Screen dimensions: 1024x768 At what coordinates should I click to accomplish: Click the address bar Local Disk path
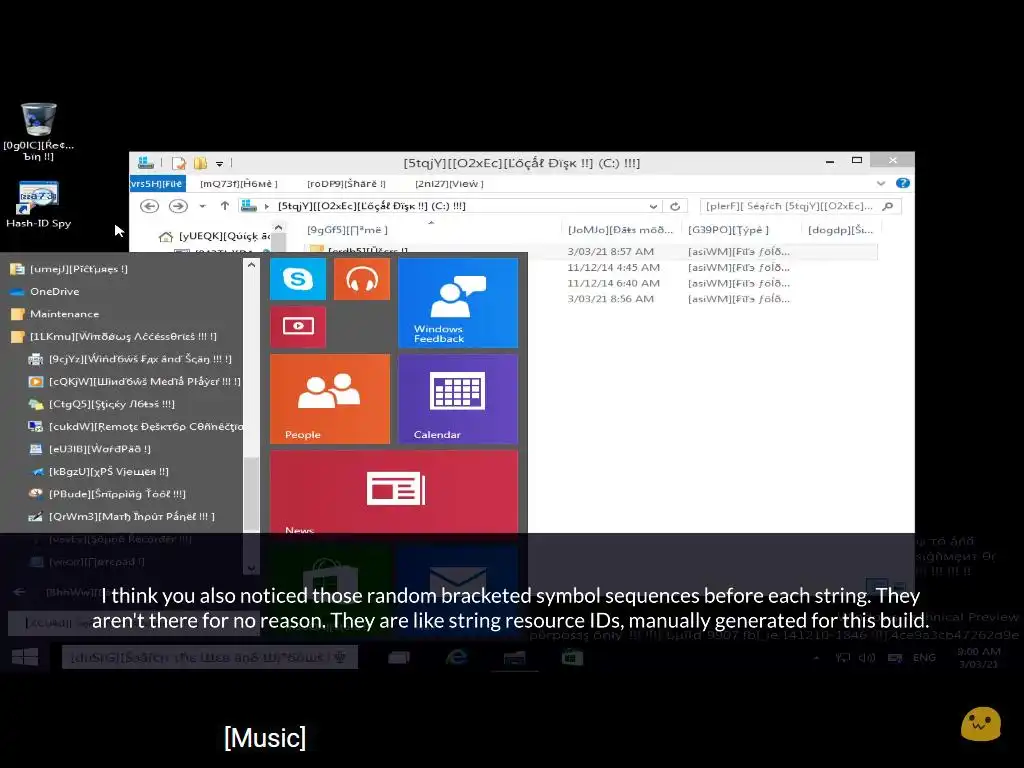pos(372,206)
